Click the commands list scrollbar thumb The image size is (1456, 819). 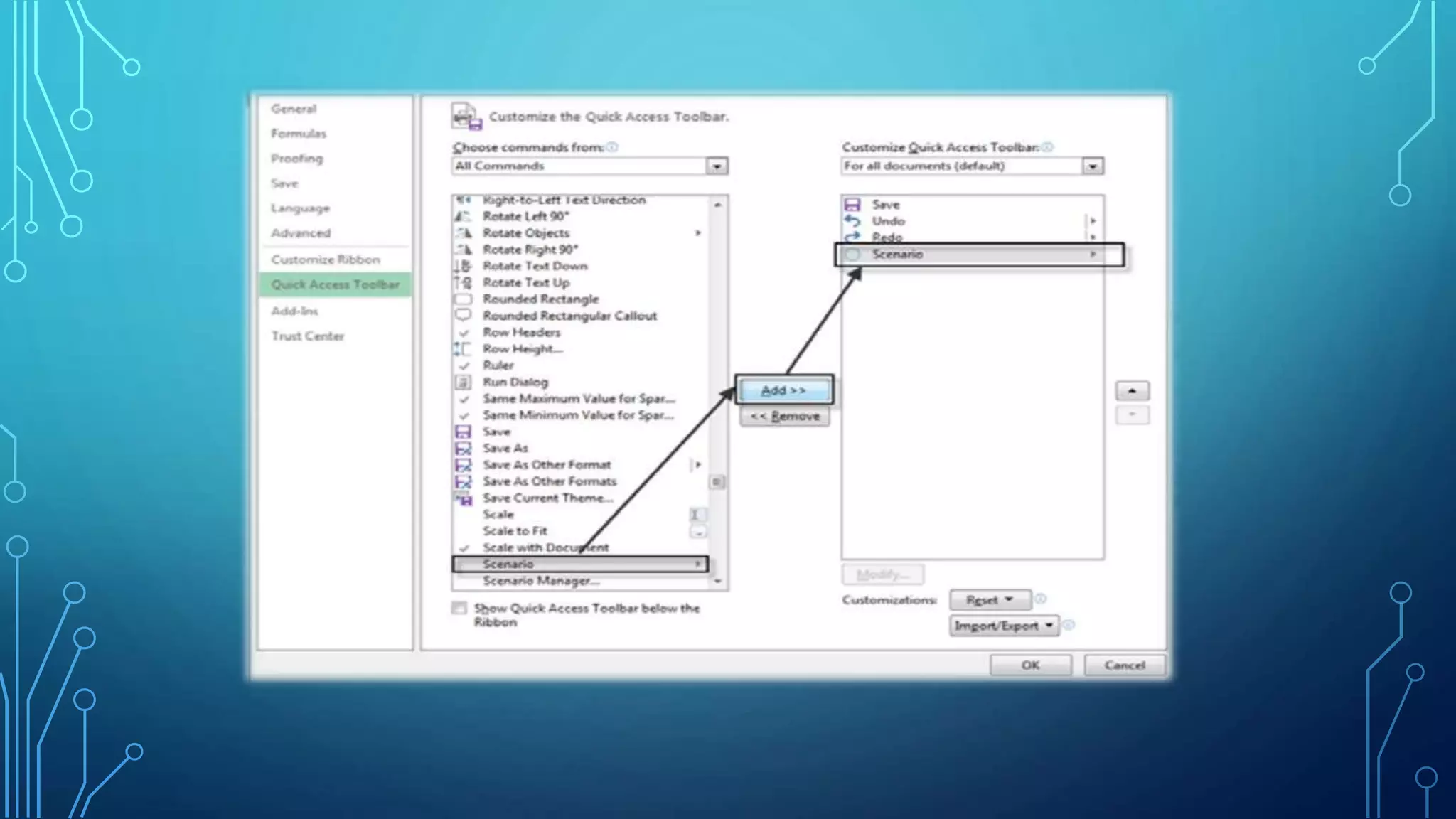click(717, 482)
